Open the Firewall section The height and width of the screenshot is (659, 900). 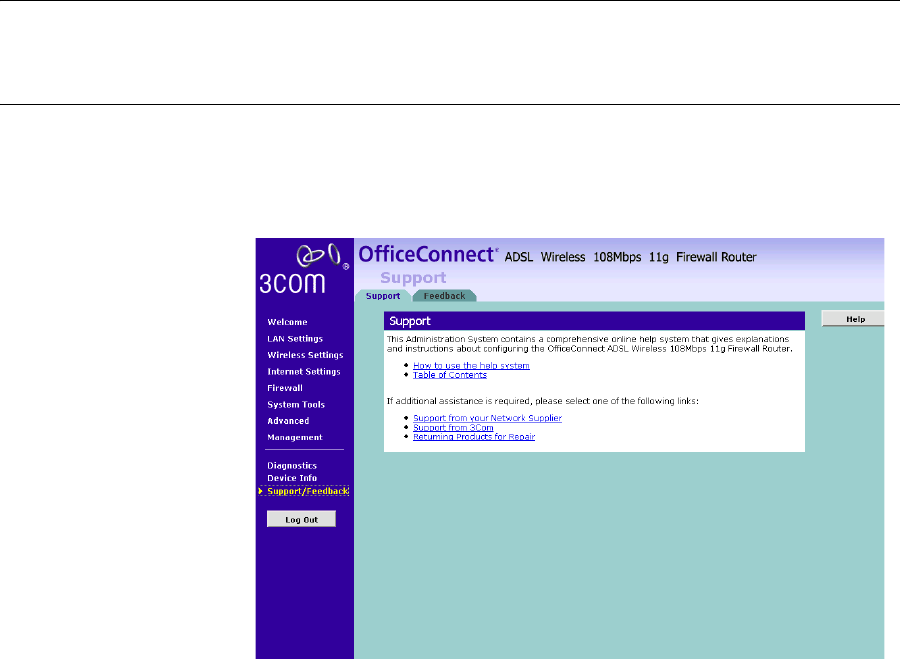pos(285,388)
